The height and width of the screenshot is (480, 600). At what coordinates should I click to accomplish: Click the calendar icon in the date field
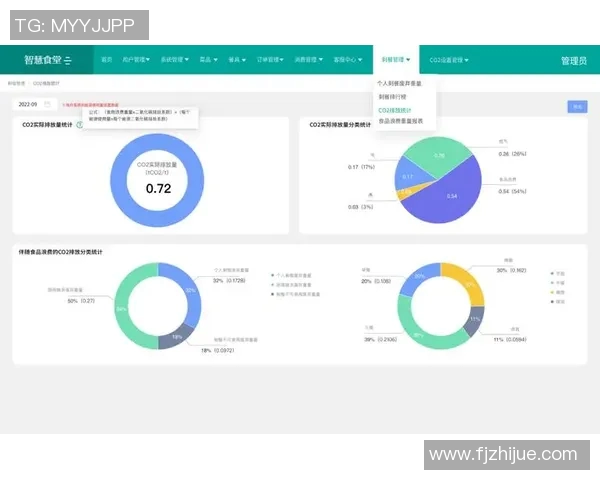(46, 104)
